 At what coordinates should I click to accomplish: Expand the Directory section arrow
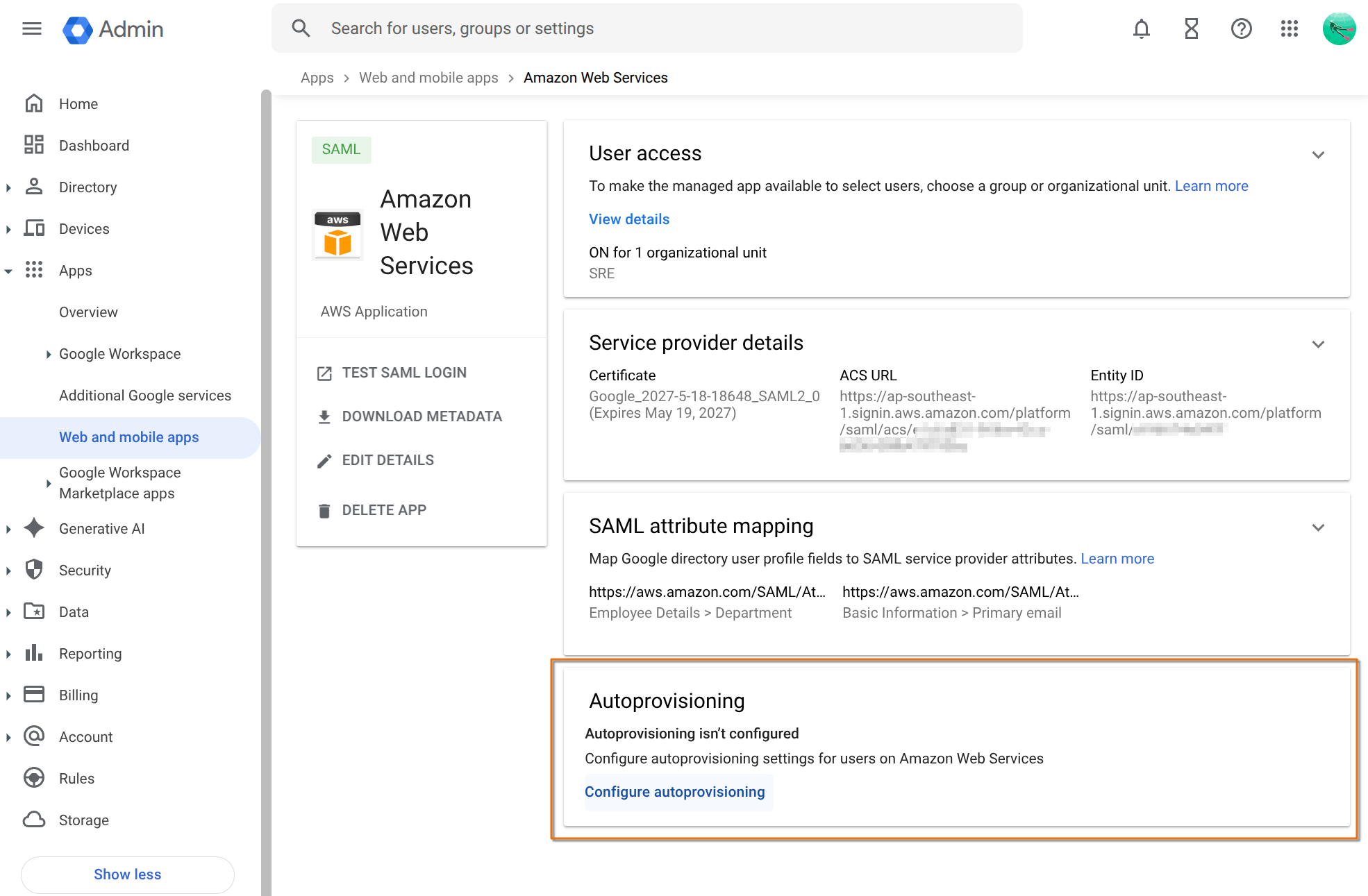(x=8, y=187)
